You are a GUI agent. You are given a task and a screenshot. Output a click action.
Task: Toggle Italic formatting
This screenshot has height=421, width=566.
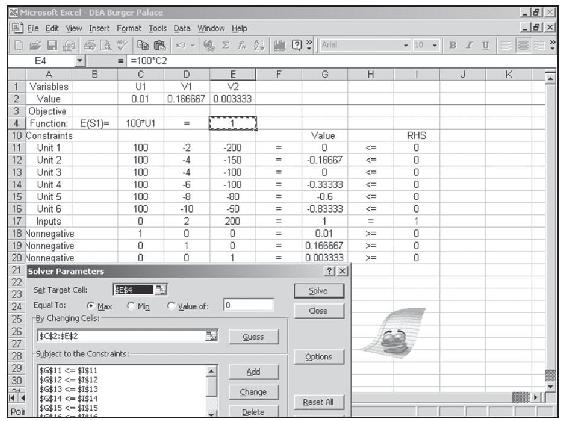pyautogui.click(x=469, y=45)
